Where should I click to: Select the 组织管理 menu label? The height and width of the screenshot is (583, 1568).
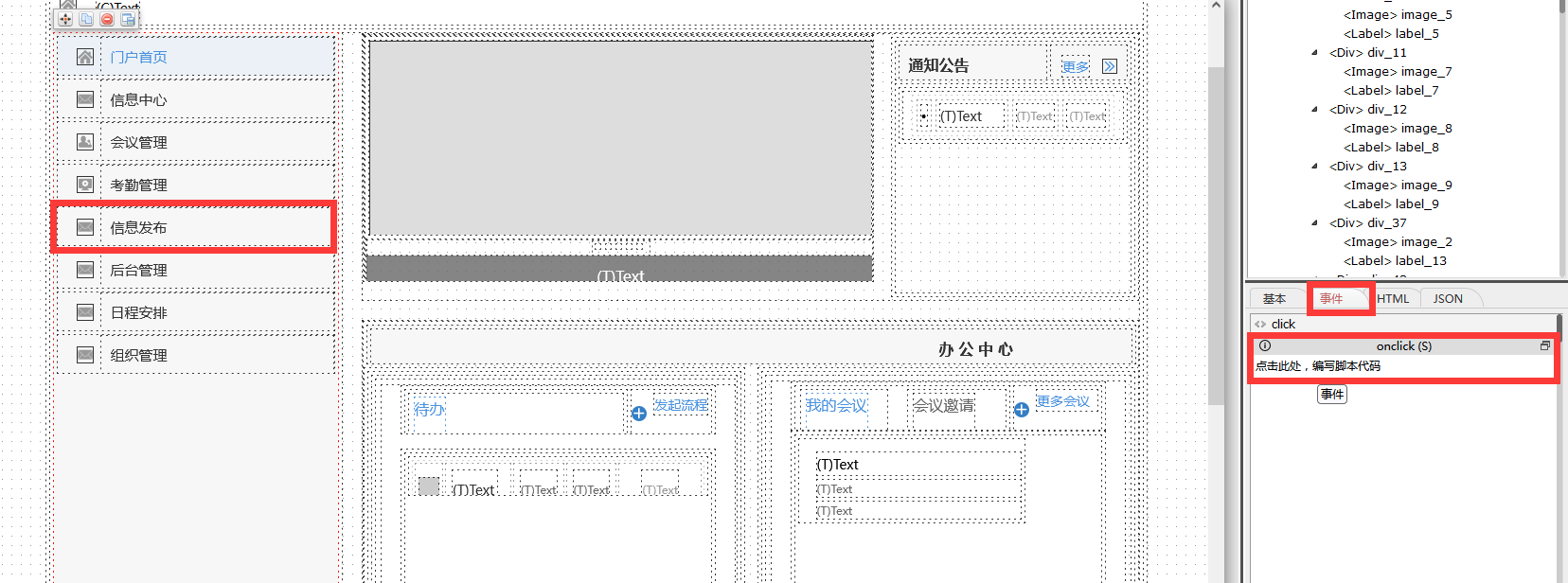[x=138, y=355]
